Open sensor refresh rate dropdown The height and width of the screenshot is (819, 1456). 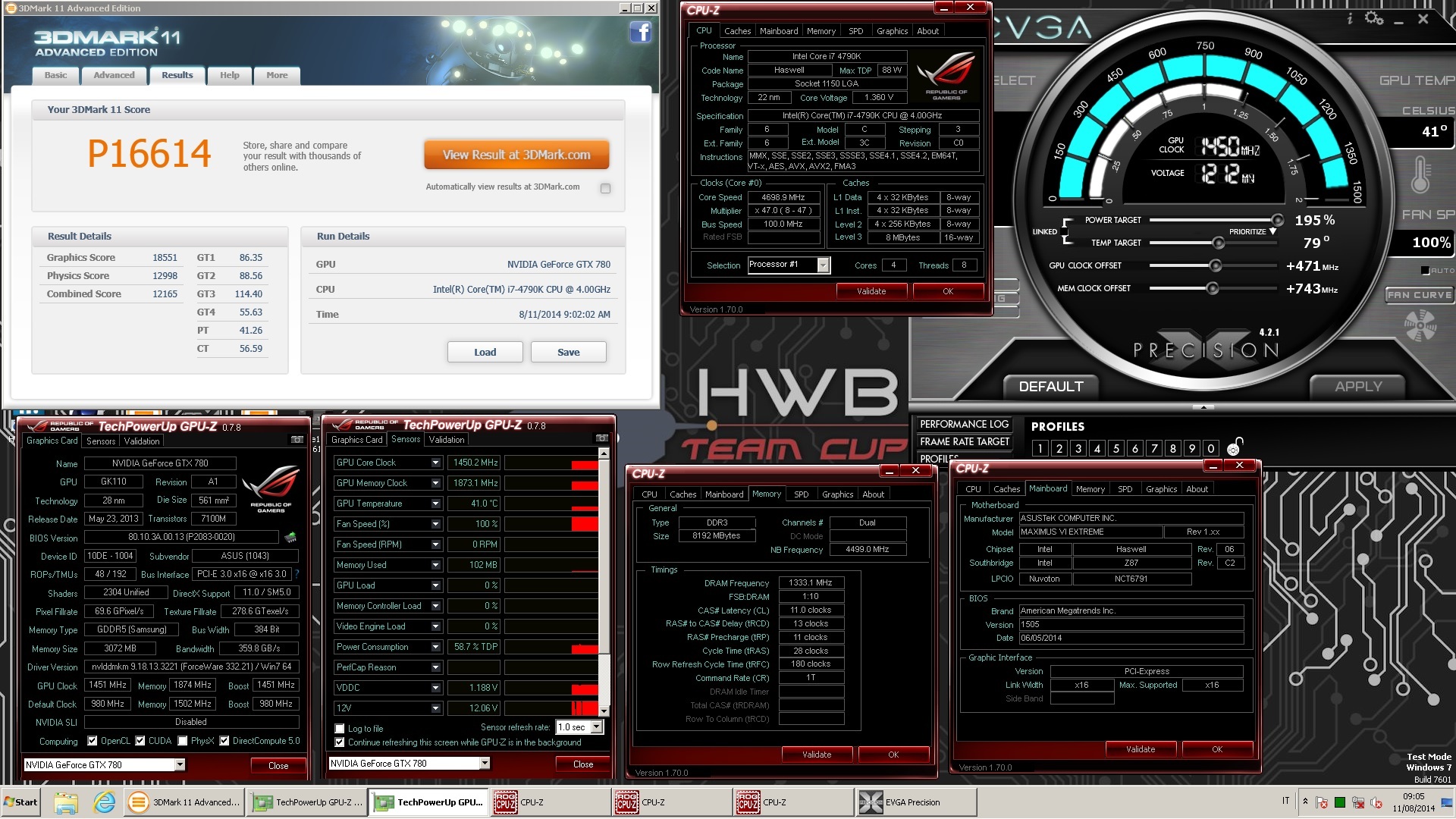(597, 726)
